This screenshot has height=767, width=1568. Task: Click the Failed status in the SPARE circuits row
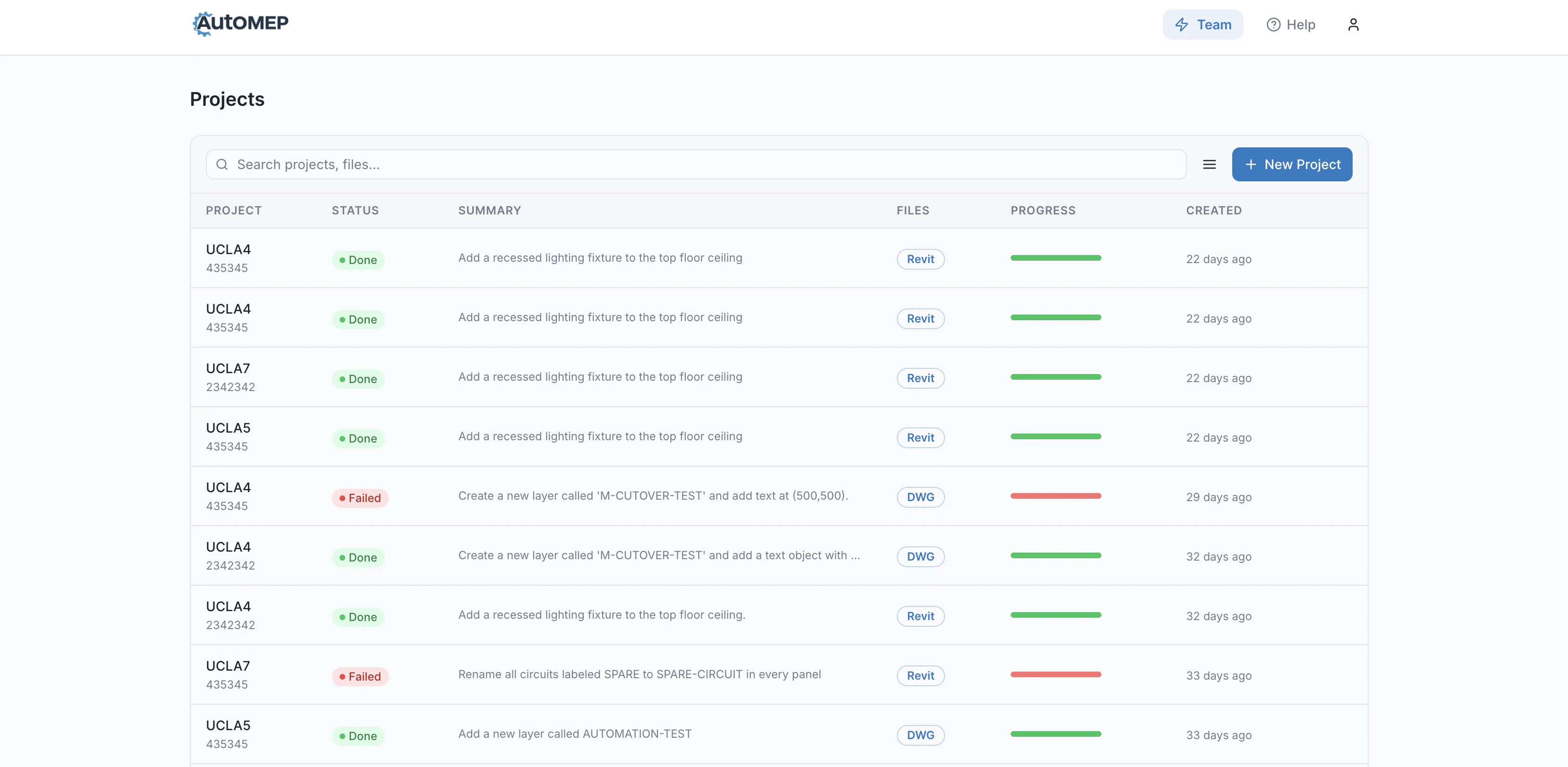coord(360,676)
